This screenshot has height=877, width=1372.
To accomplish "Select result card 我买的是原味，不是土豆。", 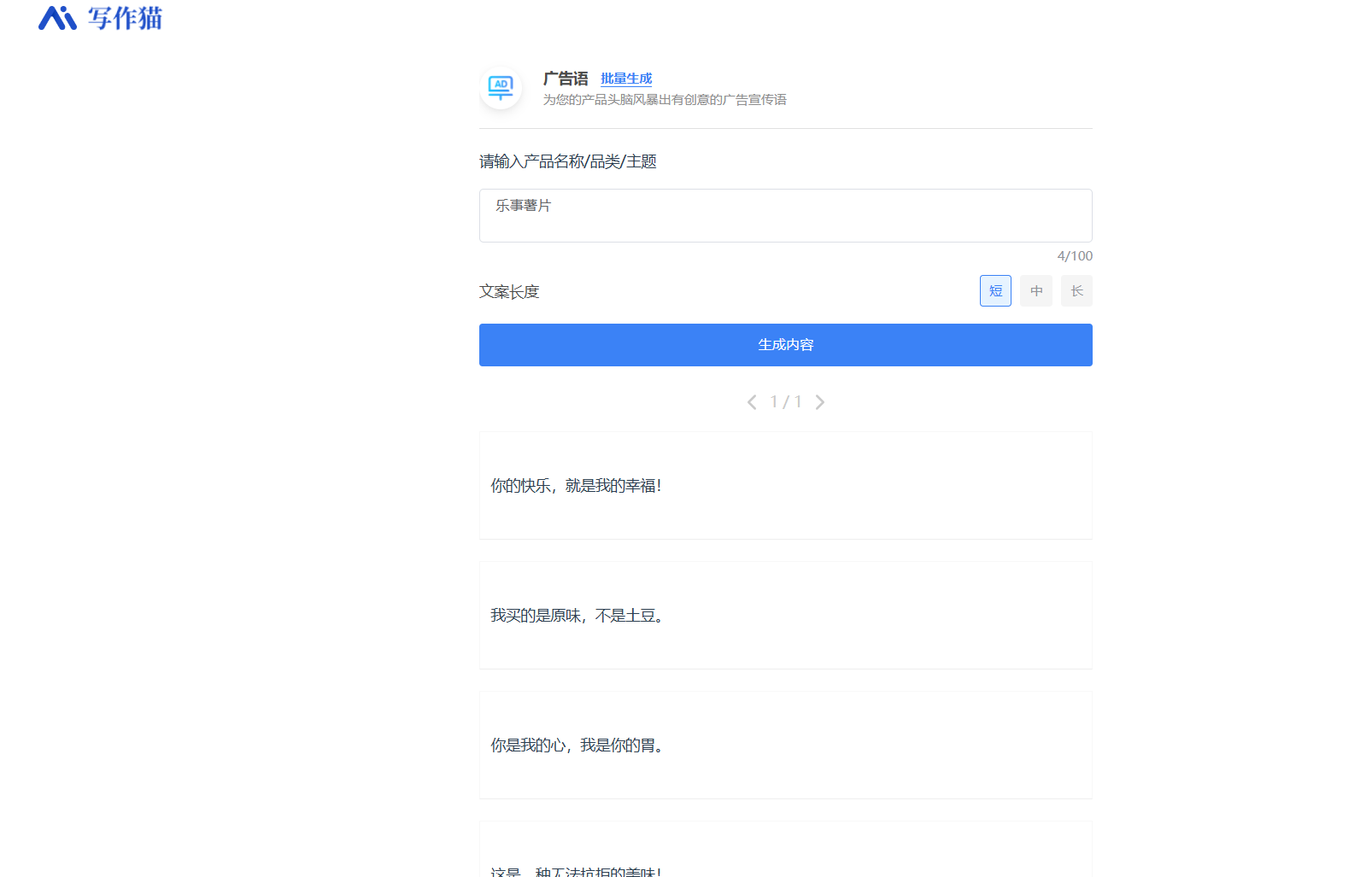I will coord(785,616).
